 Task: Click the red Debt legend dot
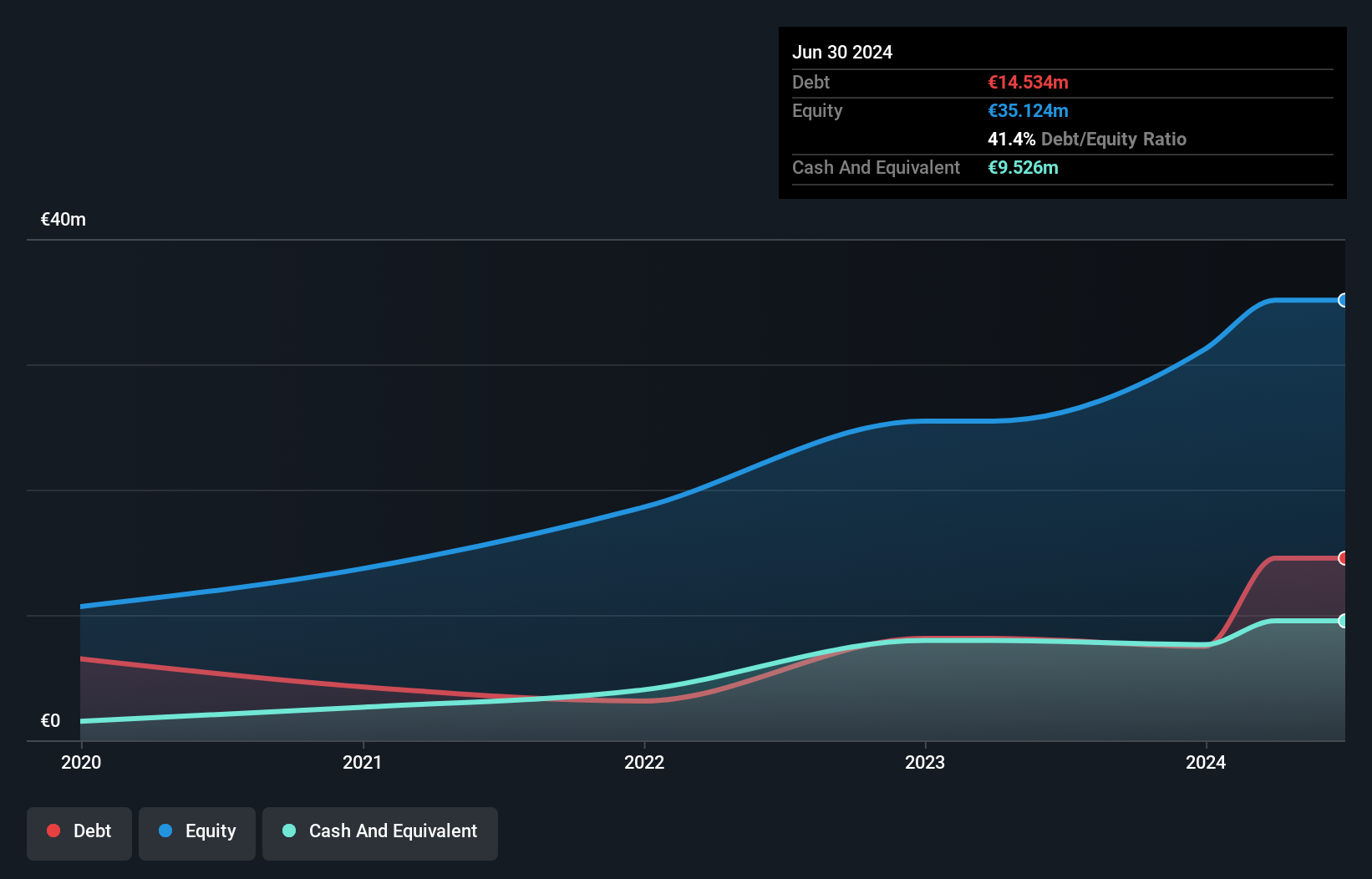[x=53, y=831]
